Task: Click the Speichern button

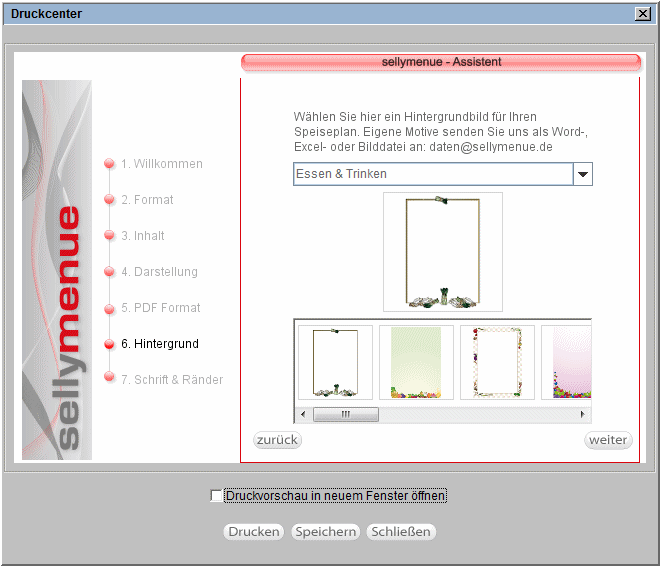Action: coord(326,532)
